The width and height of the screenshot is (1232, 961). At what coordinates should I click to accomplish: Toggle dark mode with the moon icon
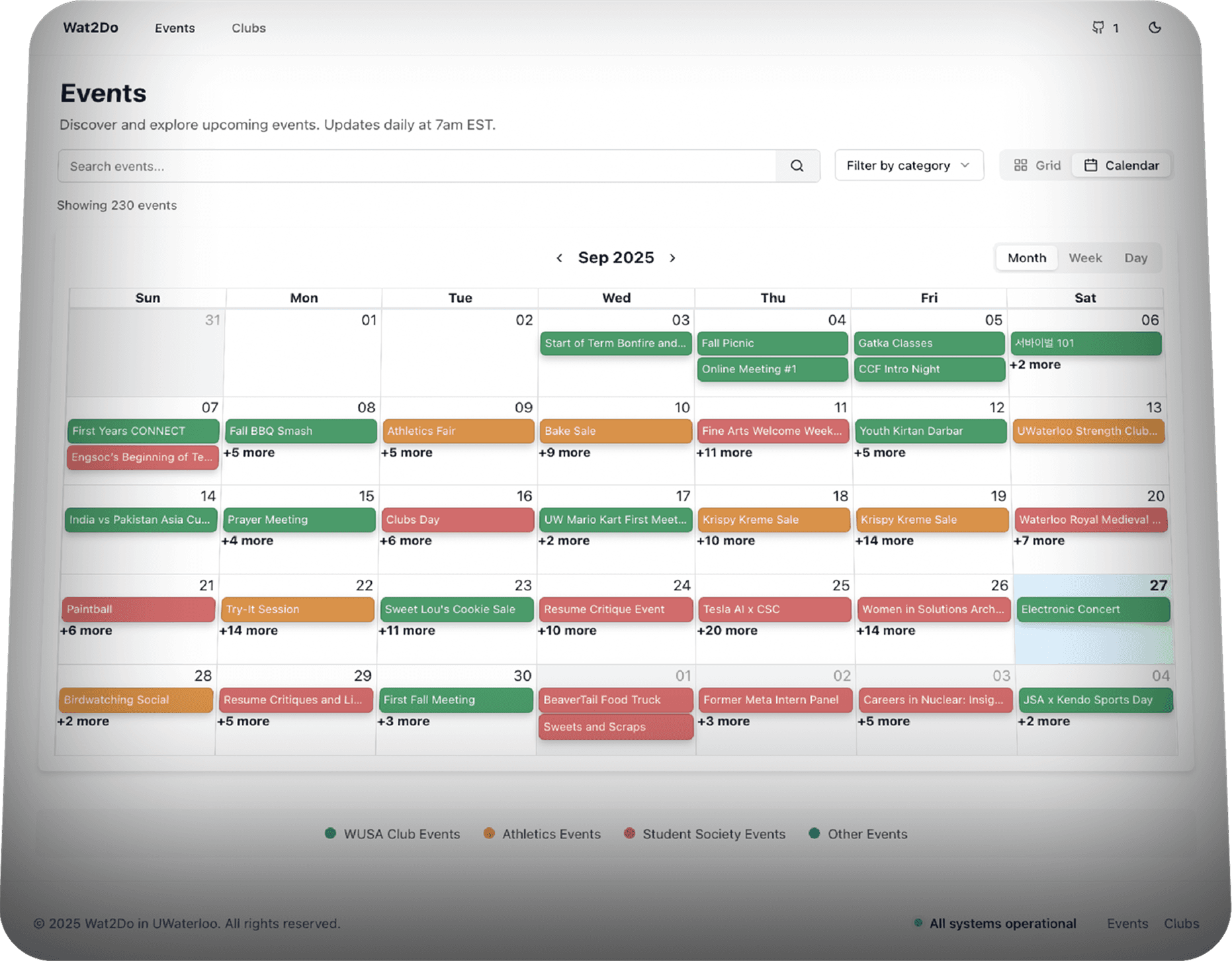pyautogui.click(x=1155, y=28)
